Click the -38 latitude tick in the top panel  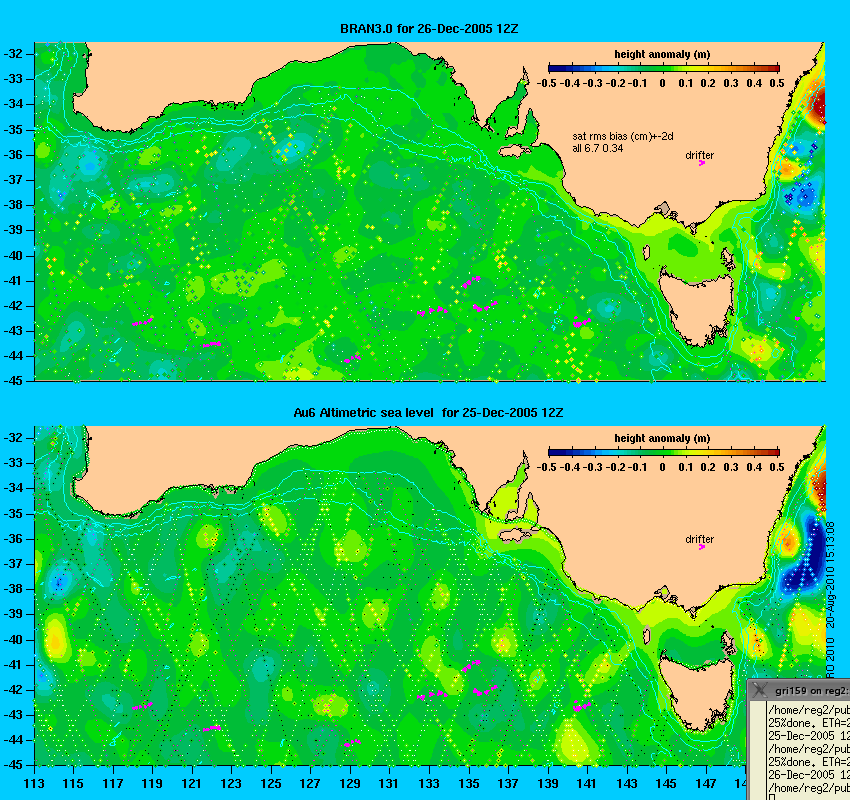pos(14,205)
